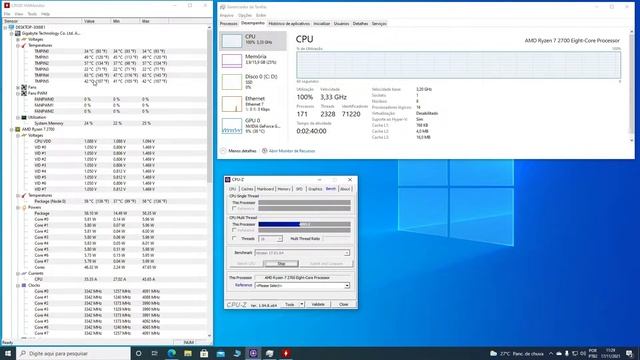This screenshot has width=640, height=360.
Task: Click the Menos detalhes arrow icon
Action: (223, 151)
